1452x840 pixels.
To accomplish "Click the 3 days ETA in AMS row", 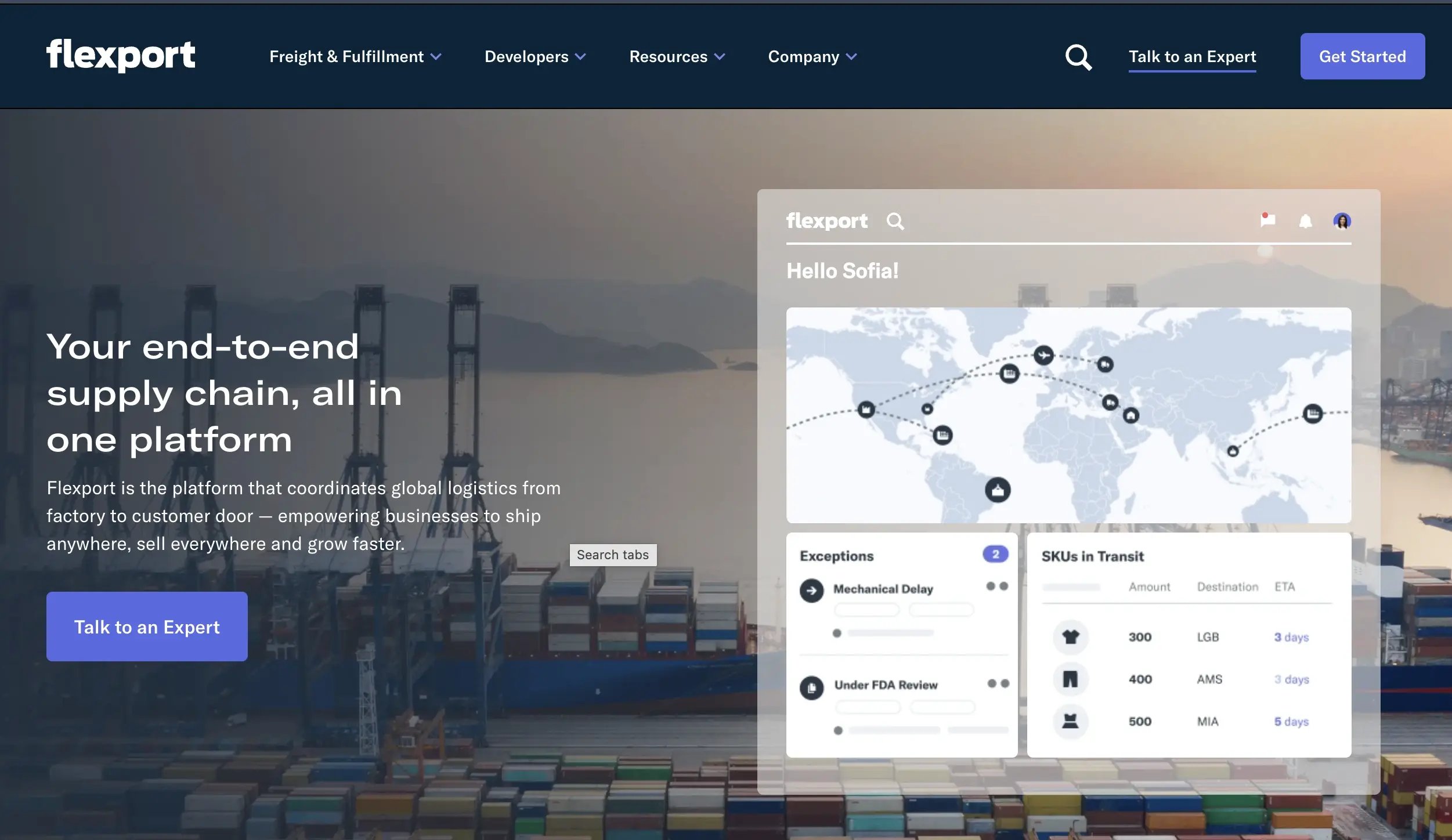I will (1291, 679).
